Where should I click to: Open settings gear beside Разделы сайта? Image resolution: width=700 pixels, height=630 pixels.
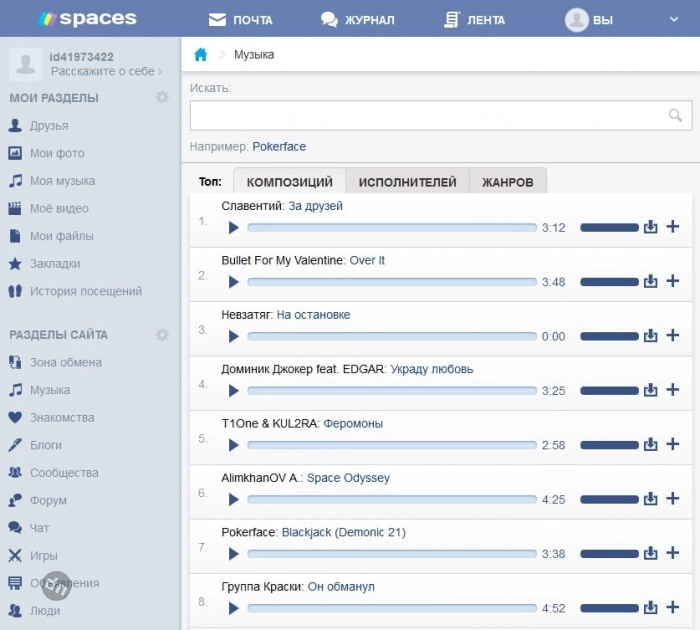[162, 335]
